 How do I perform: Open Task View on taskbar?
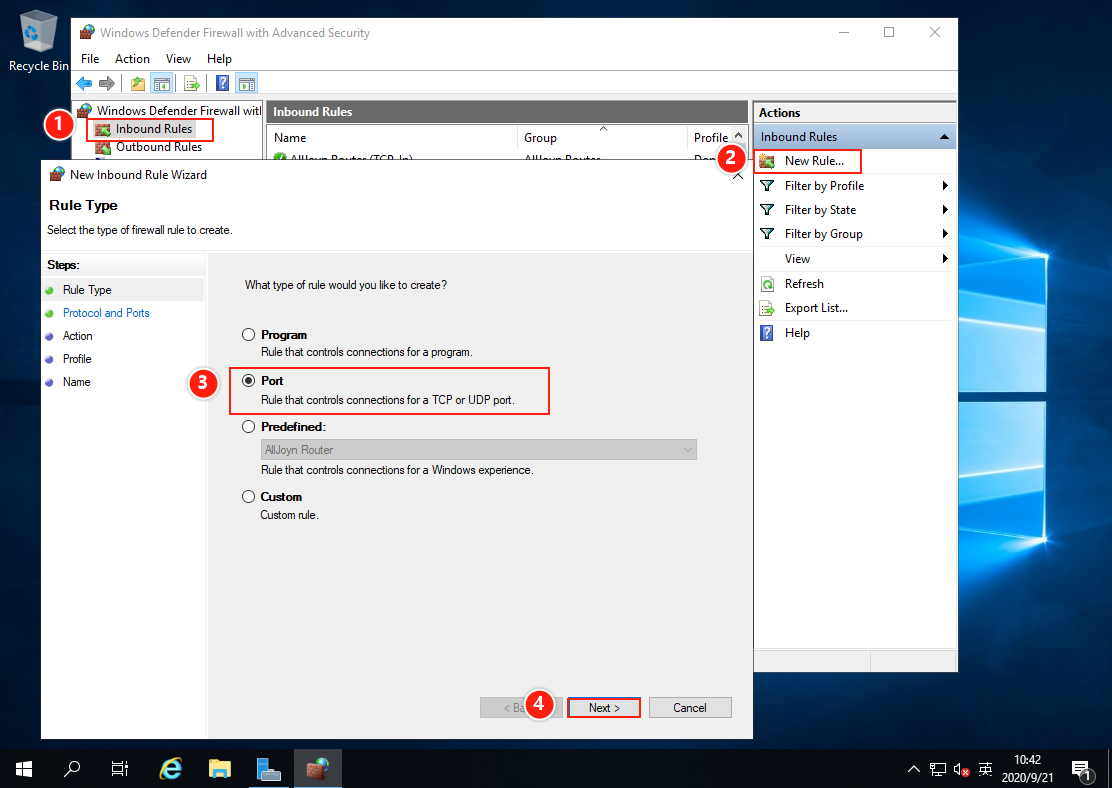[120, 769]
